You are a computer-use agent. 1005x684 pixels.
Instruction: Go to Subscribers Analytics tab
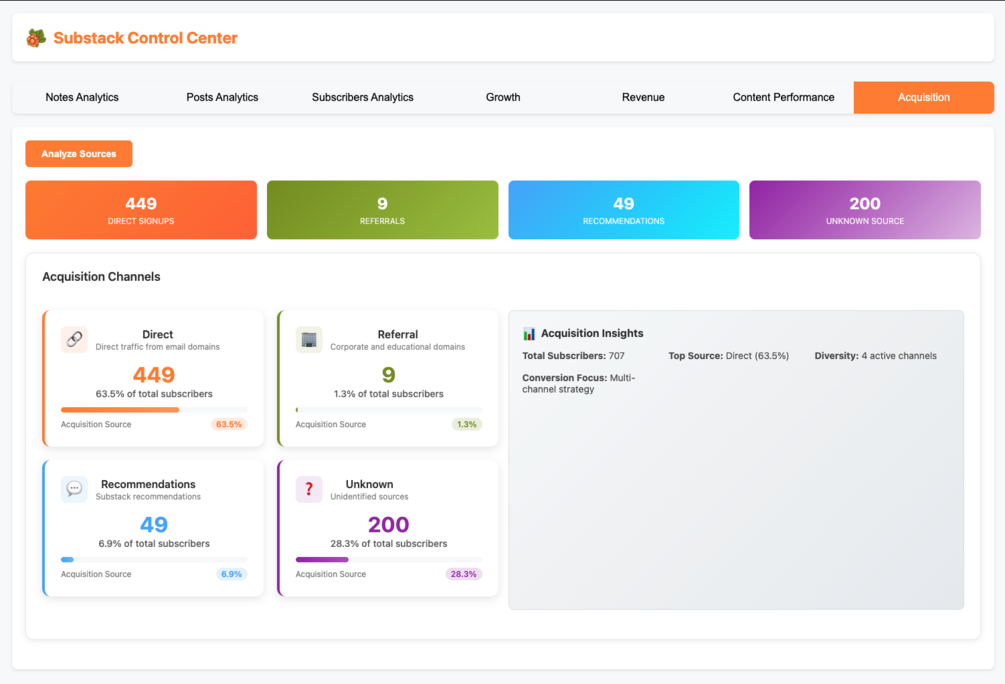coord(363,97)
